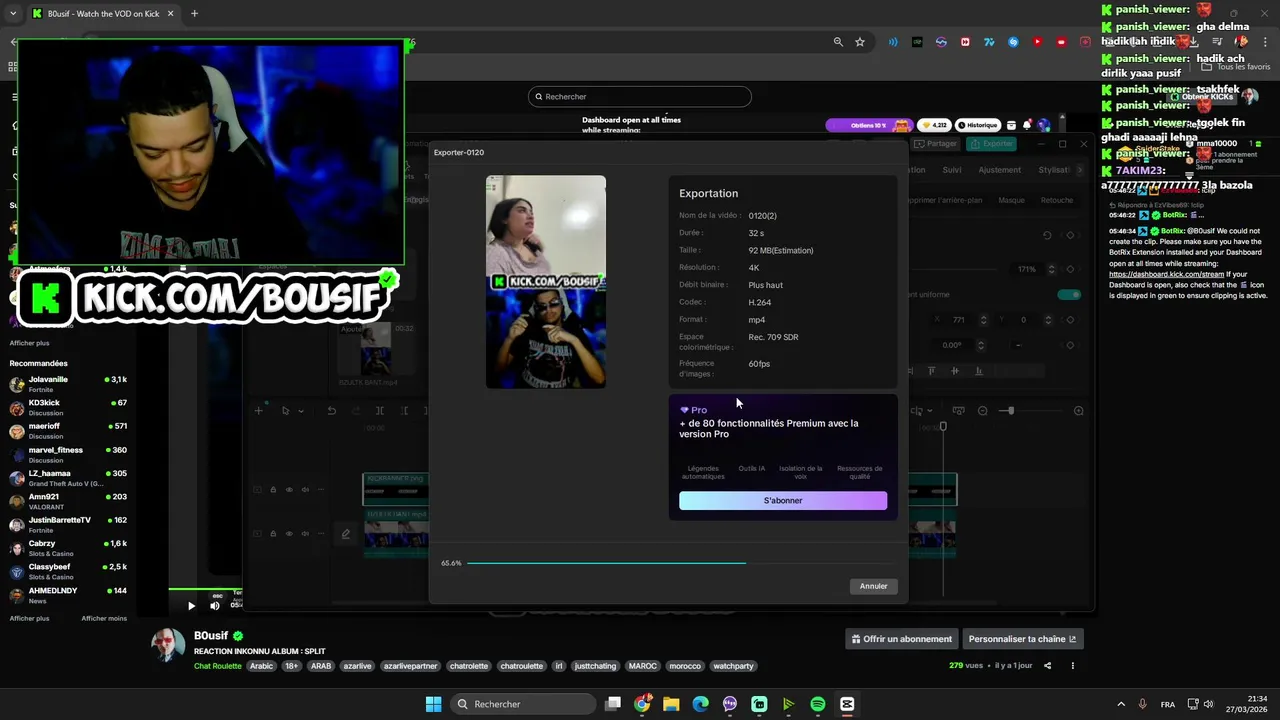Click the pencil cover edit button
This screenshot has width=1280, height=720.
point(346,534)
